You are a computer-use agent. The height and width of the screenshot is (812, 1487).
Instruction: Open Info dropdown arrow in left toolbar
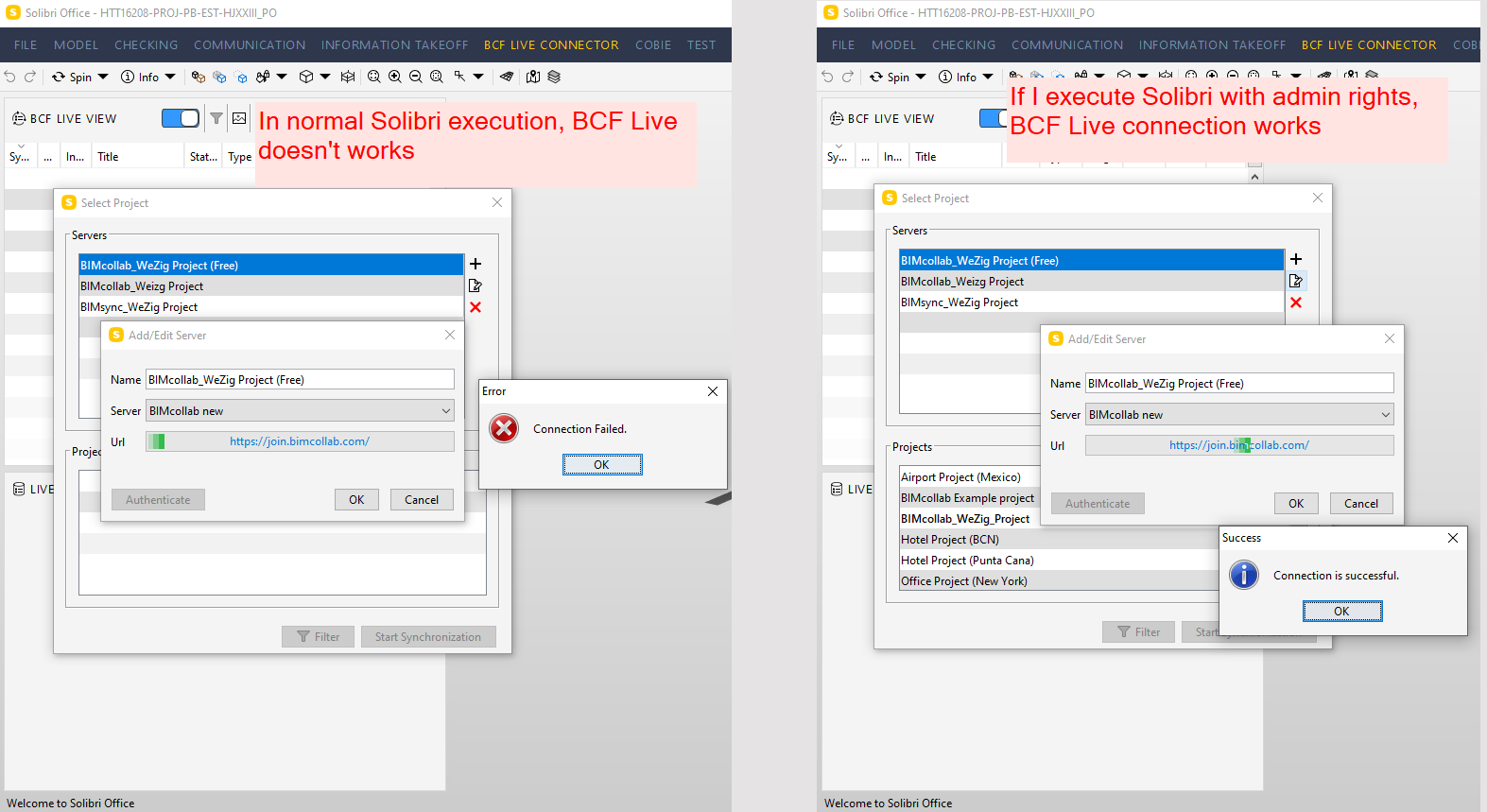click(170, 77)
